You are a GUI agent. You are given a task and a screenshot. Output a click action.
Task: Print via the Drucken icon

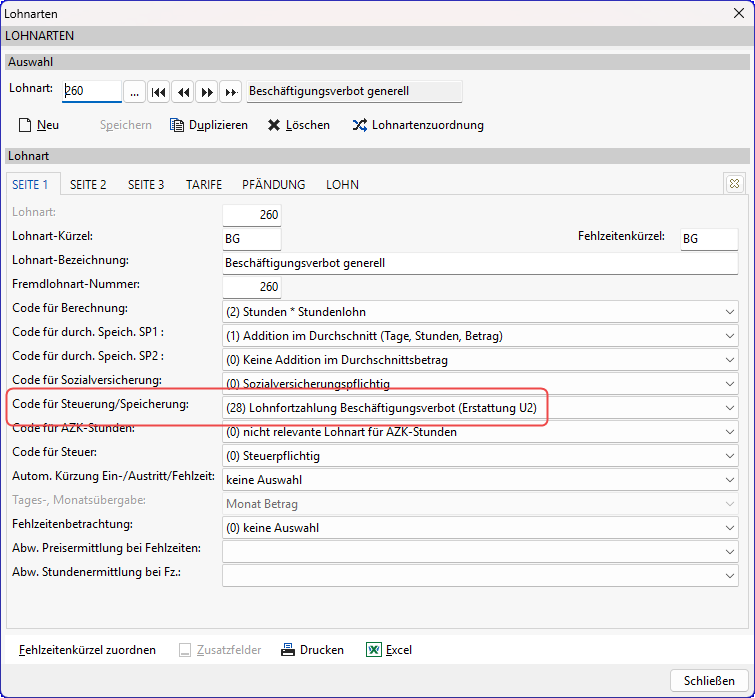(288, 650)
